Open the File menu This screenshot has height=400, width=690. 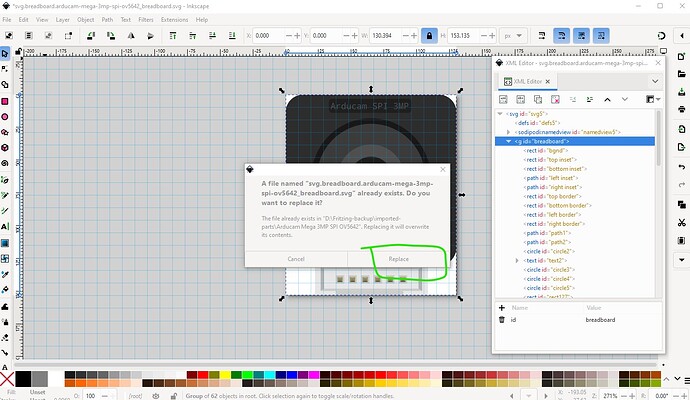[7, 20]
